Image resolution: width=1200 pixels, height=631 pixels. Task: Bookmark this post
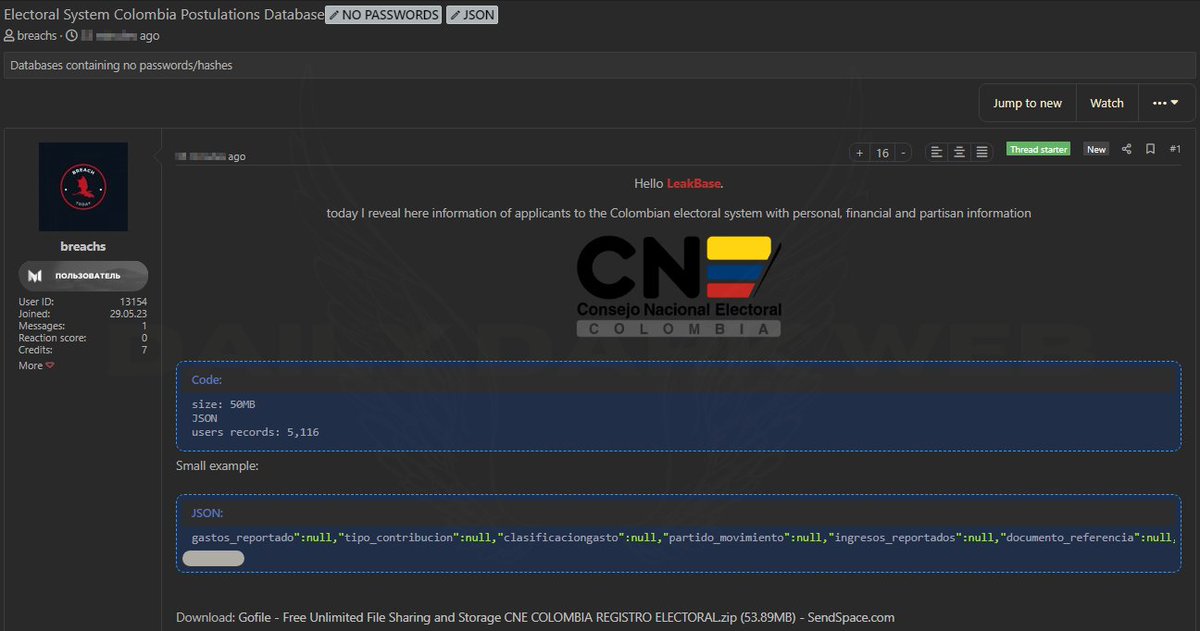(x=1151, y=149)
